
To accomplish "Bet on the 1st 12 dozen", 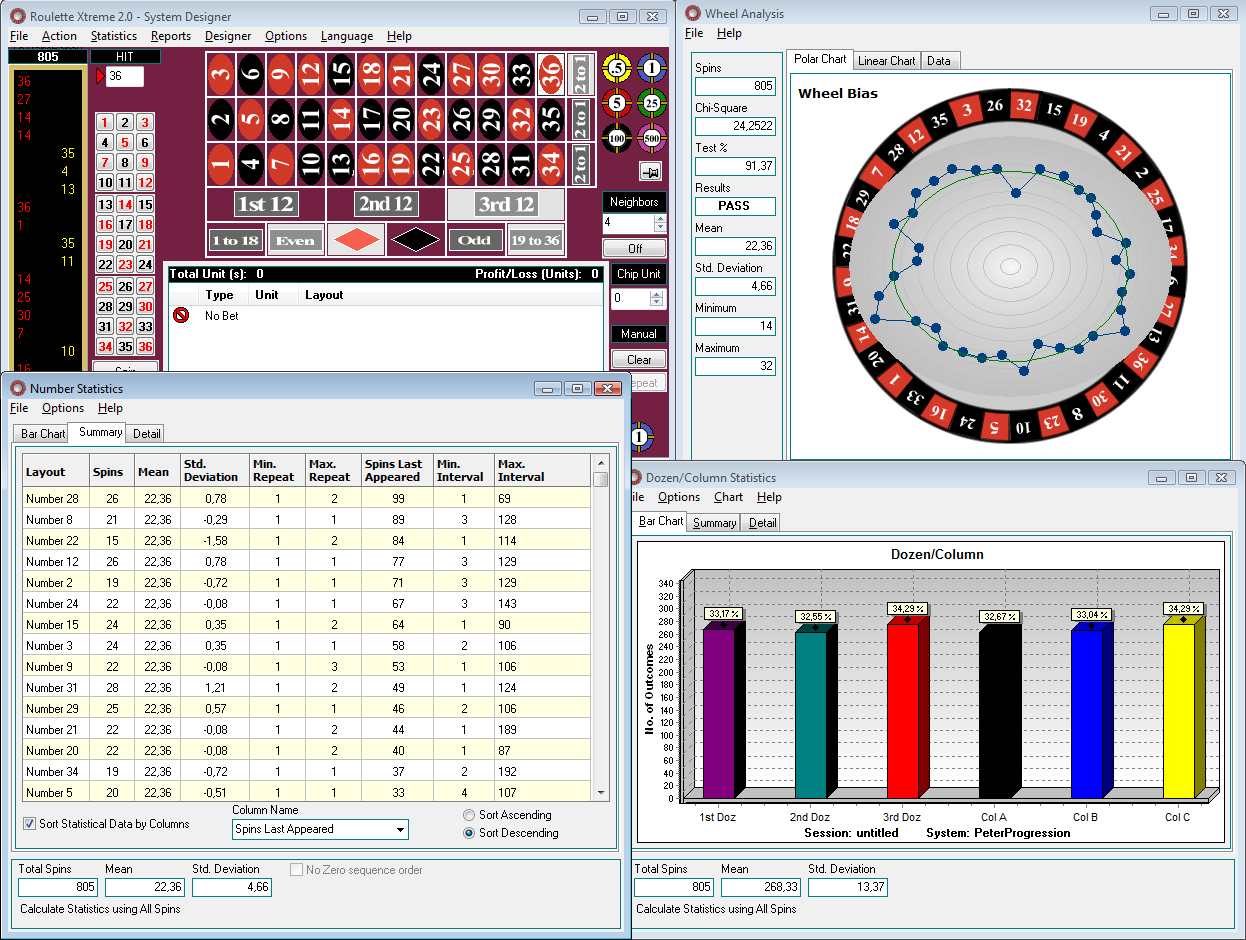I will [x=266, y=204].
